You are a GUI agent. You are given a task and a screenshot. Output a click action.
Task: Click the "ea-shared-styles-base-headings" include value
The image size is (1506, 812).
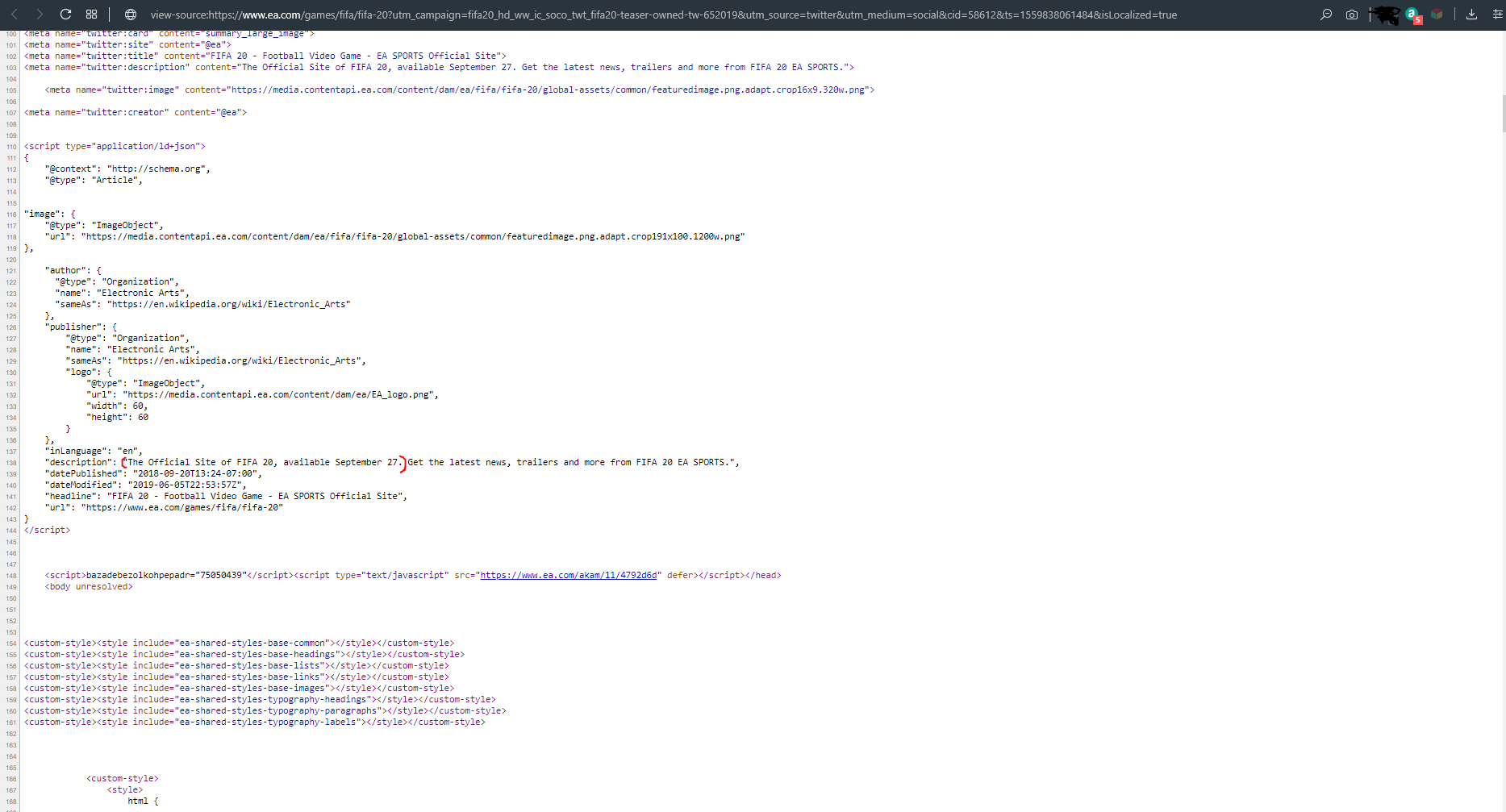click(257, 655)
